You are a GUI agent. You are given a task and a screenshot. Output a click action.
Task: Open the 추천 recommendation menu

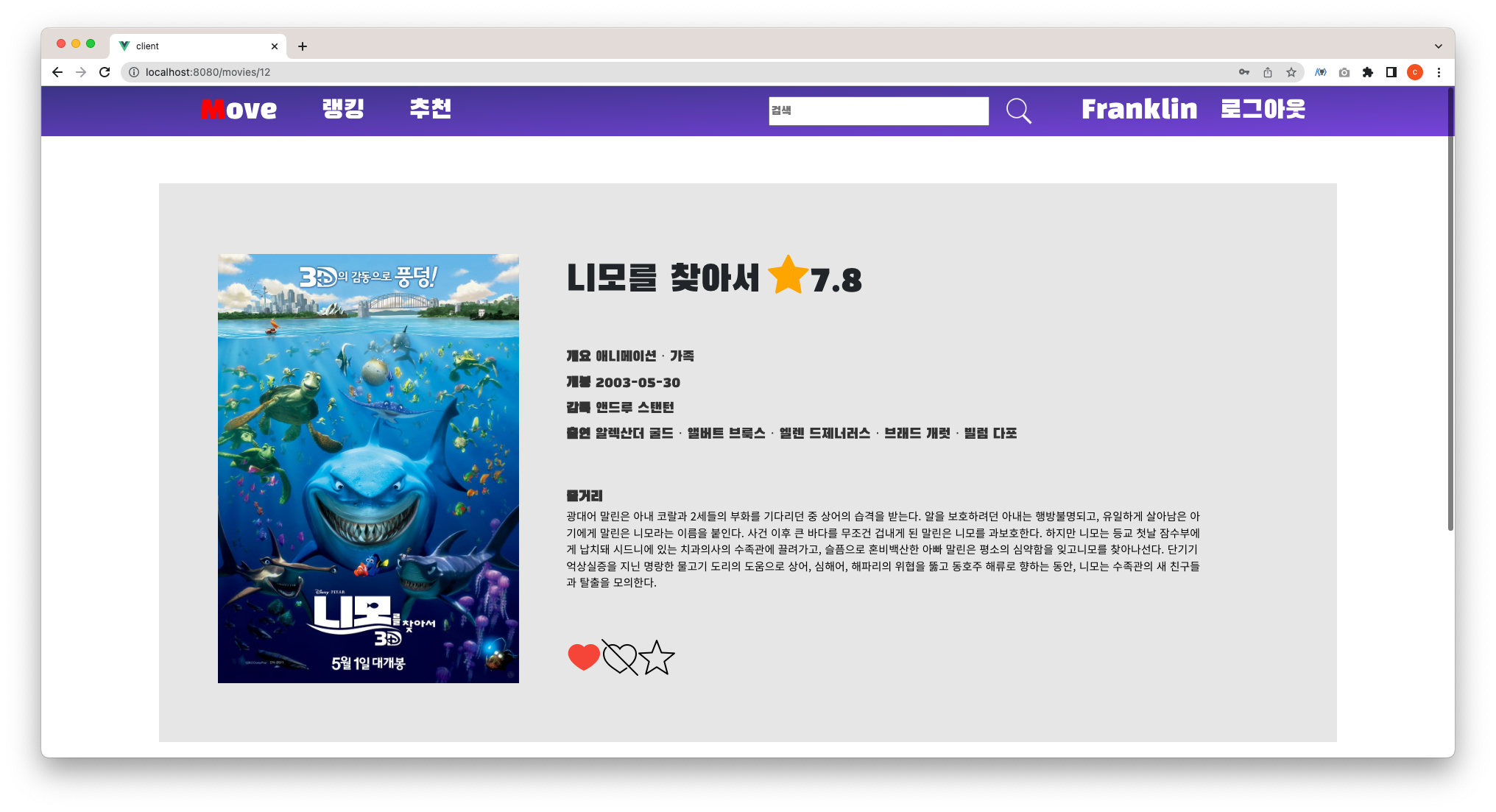[x=430, y=109]
